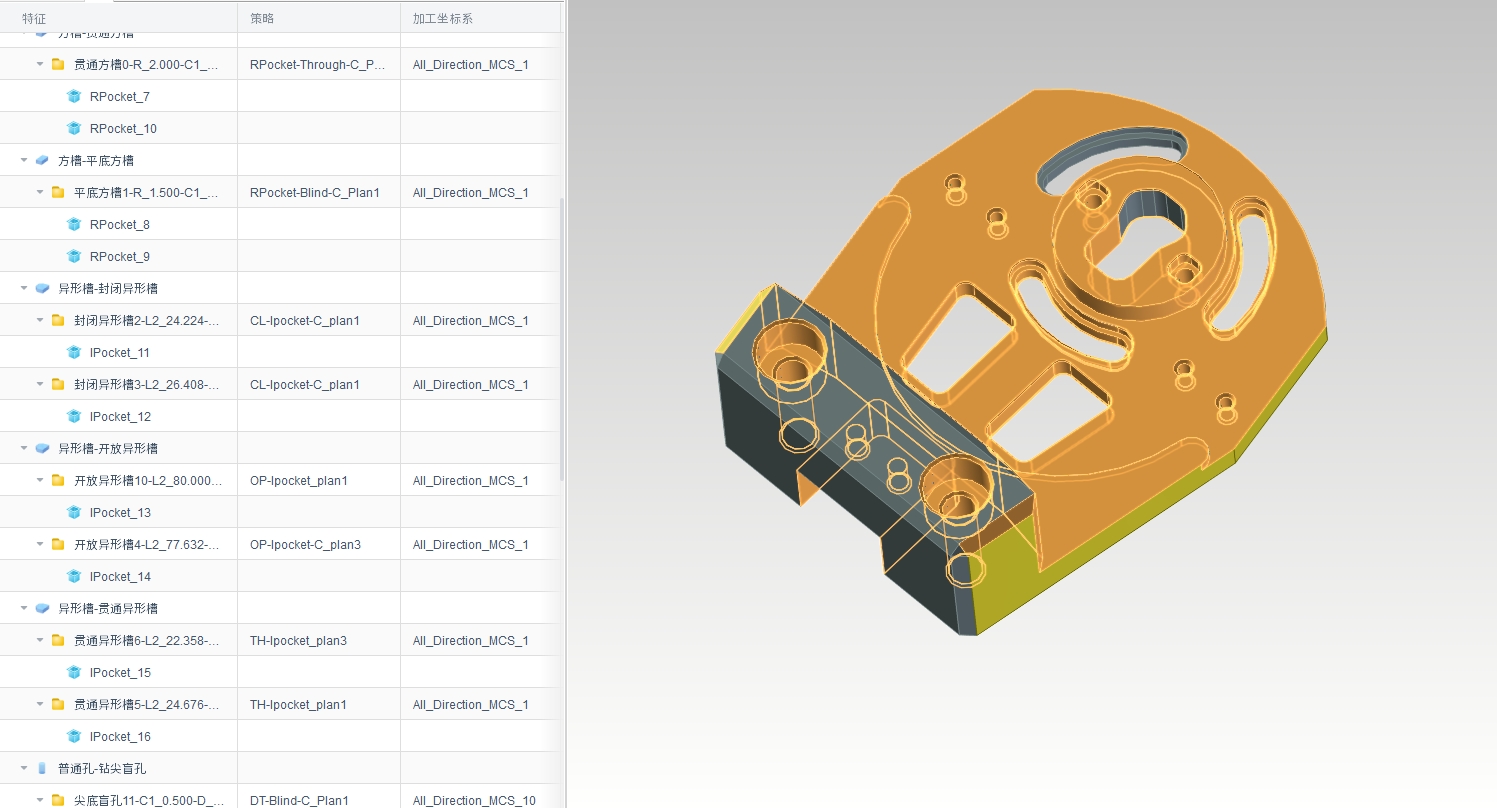Select CL-Ipocket-C_plan1 in the 封闭异形槽2 row
The width and height of the screenshot is (1497, 808).
(x=319, y=320)
